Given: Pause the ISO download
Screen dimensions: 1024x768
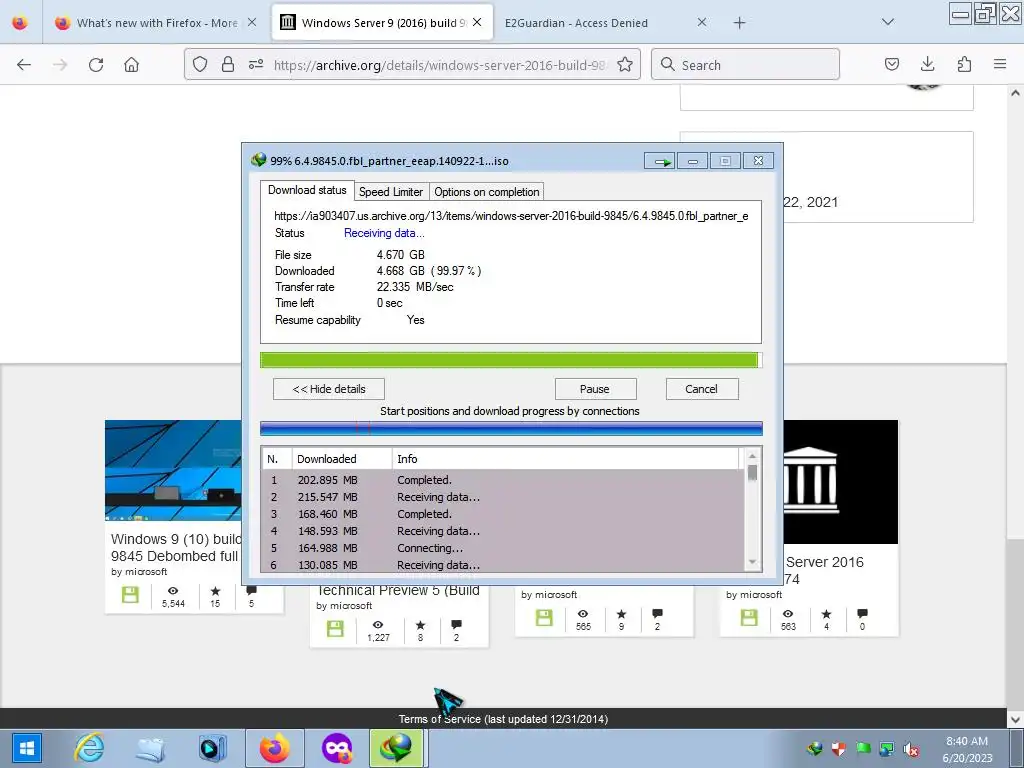Looking at the screenshot, I should click(x=595, y=389).
